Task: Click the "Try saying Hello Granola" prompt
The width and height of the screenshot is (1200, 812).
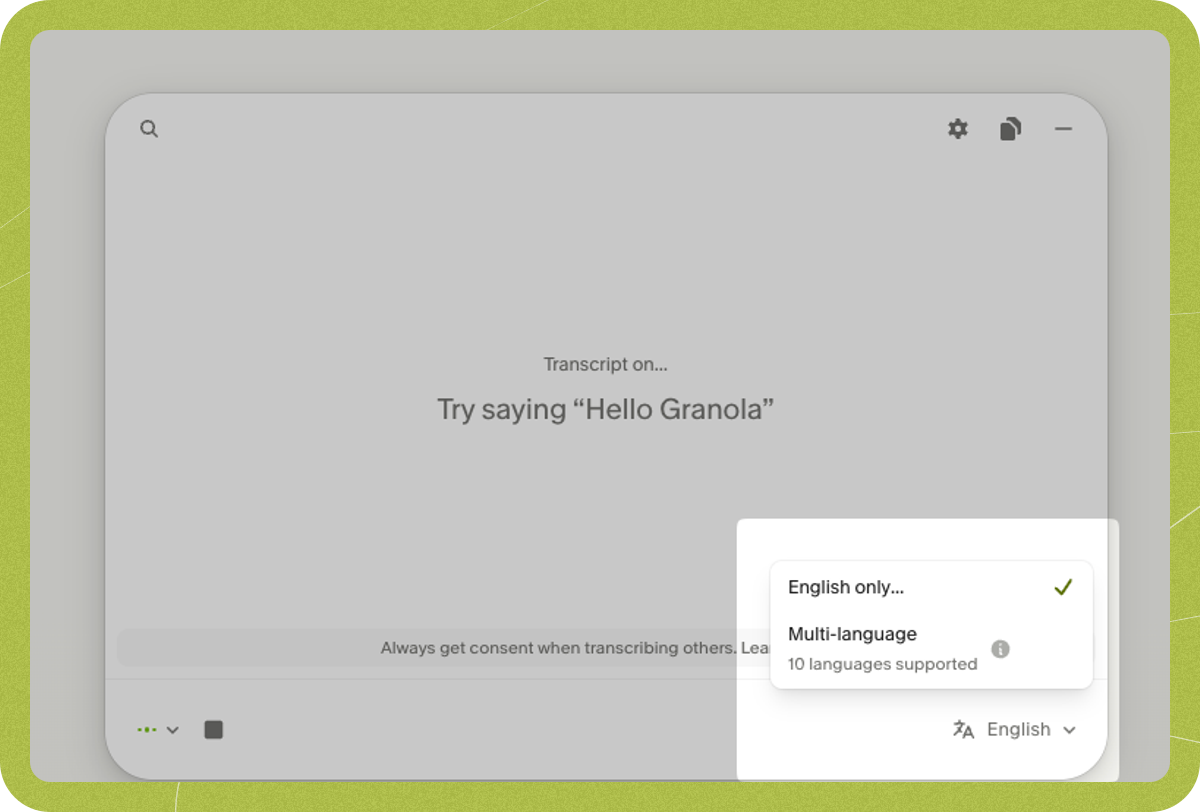Action: [606, 409]
